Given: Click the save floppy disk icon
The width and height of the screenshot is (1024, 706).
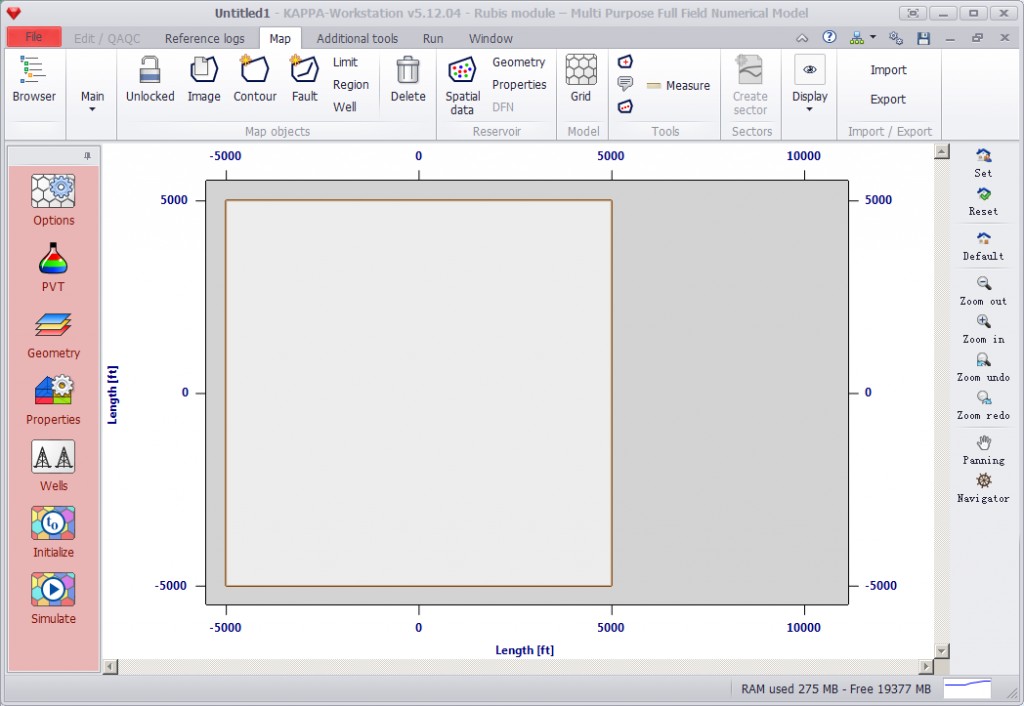Looking at the screenshot, I should pyautogui.click(x=923, y=39).
